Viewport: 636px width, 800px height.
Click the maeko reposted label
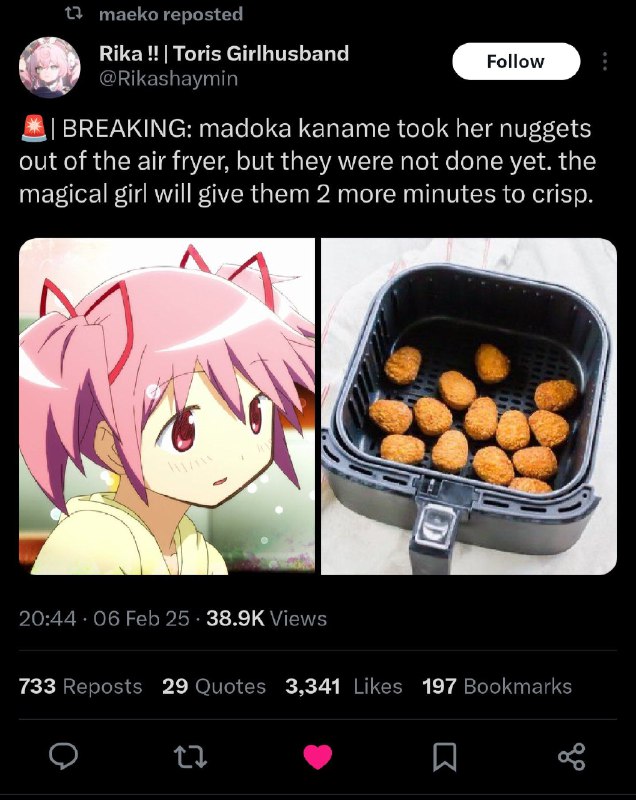(x=171, y=14)
